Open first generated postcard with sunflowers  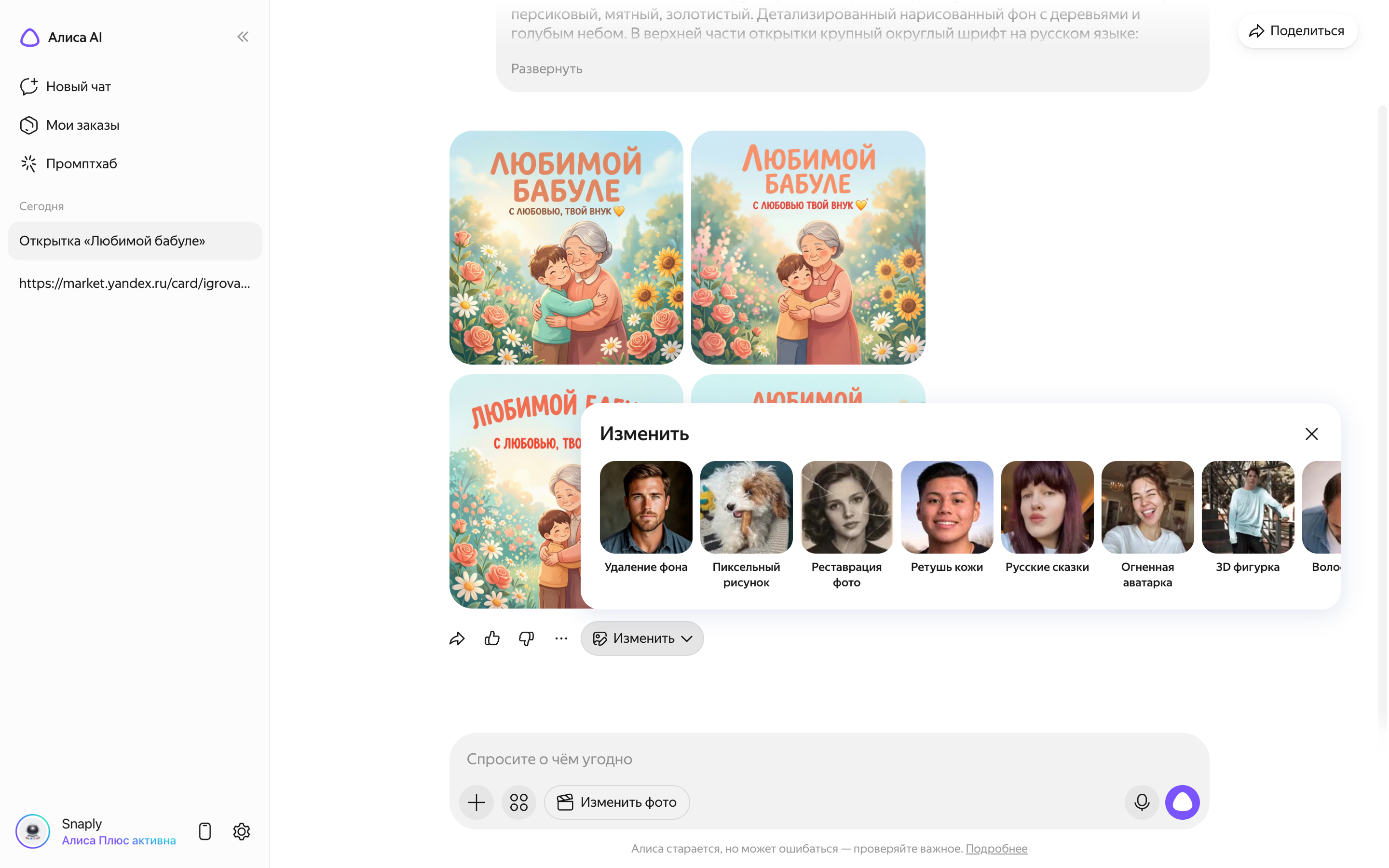[x=566, y=247]
